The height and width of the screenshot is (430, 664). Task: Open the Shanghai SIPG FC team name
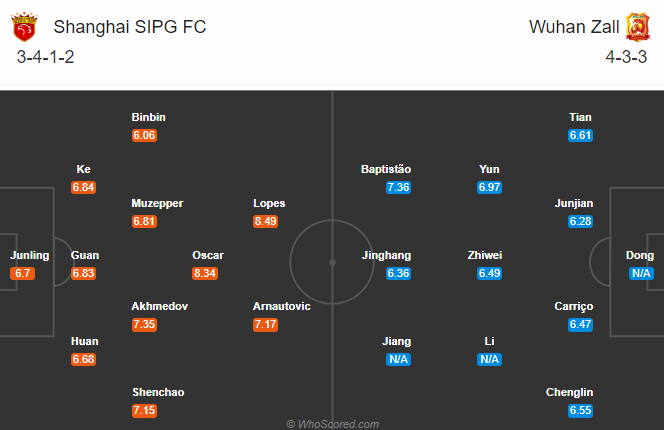tap(130, 27)
